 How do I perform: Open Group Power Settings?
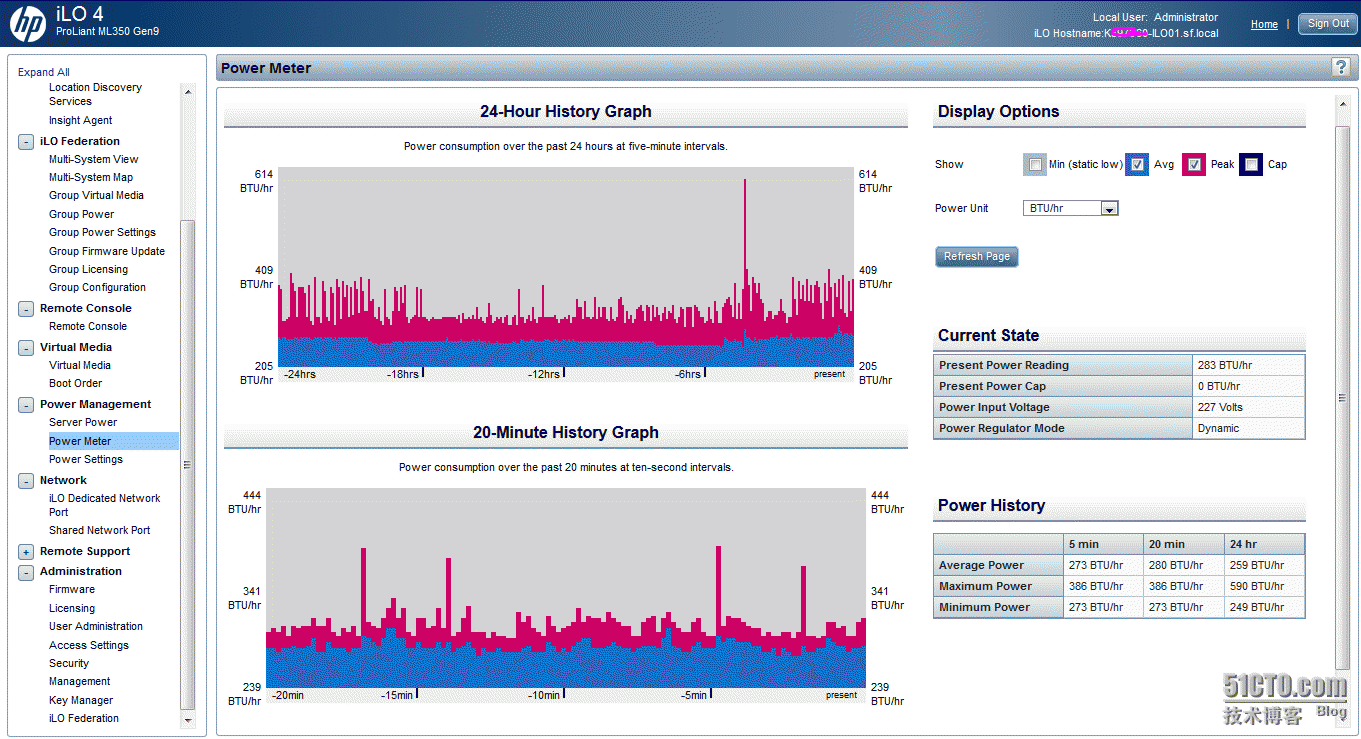coord(102,232)
